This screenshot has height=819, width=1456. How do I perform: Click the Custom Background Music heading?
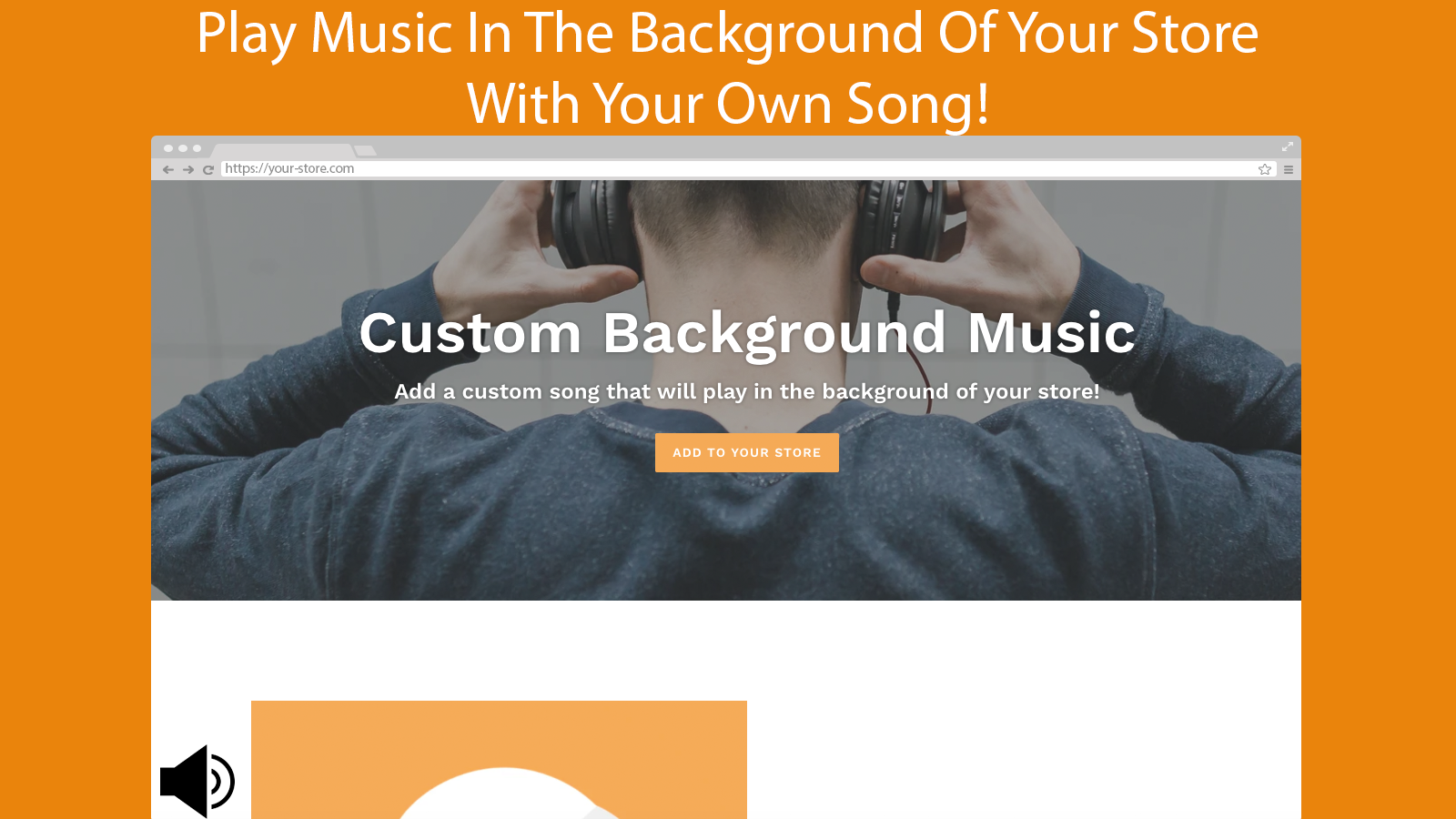747,333
